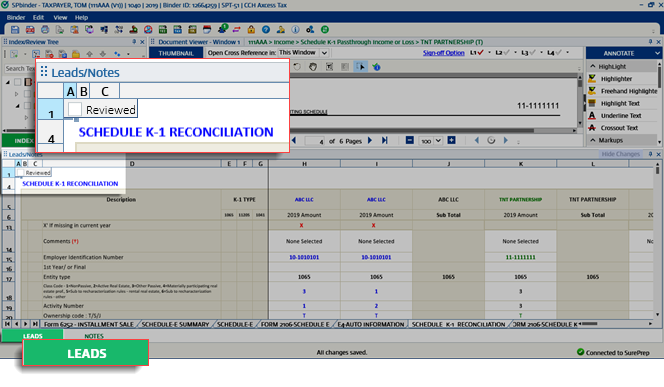Open the dropdown arrow next to L1
Screen dimensions: 664x387
coord(489,53)
